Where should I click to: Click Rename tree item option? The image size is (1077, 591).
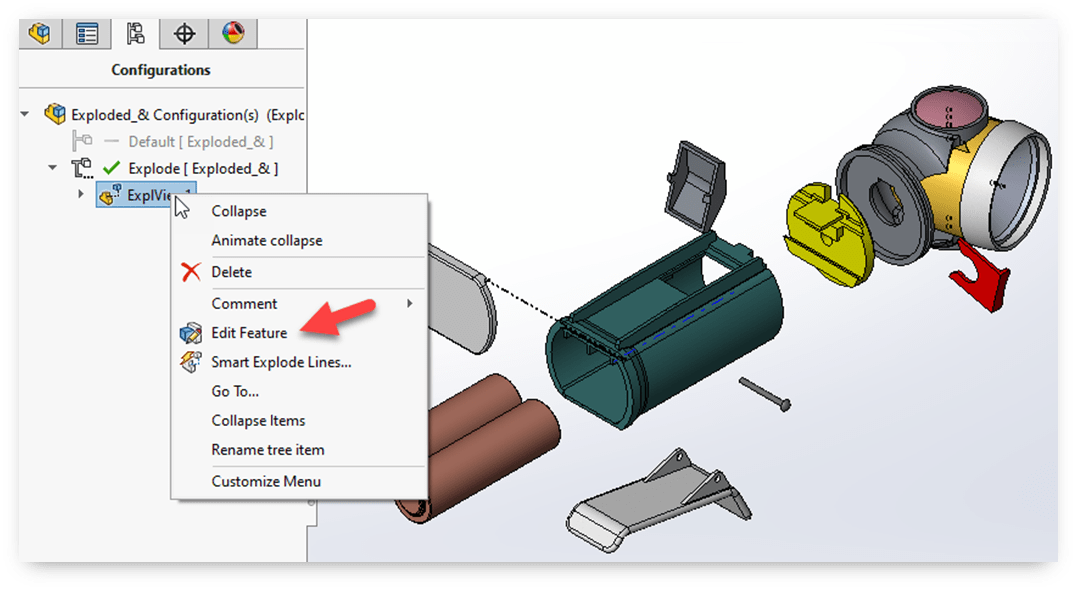coord(266,450)
